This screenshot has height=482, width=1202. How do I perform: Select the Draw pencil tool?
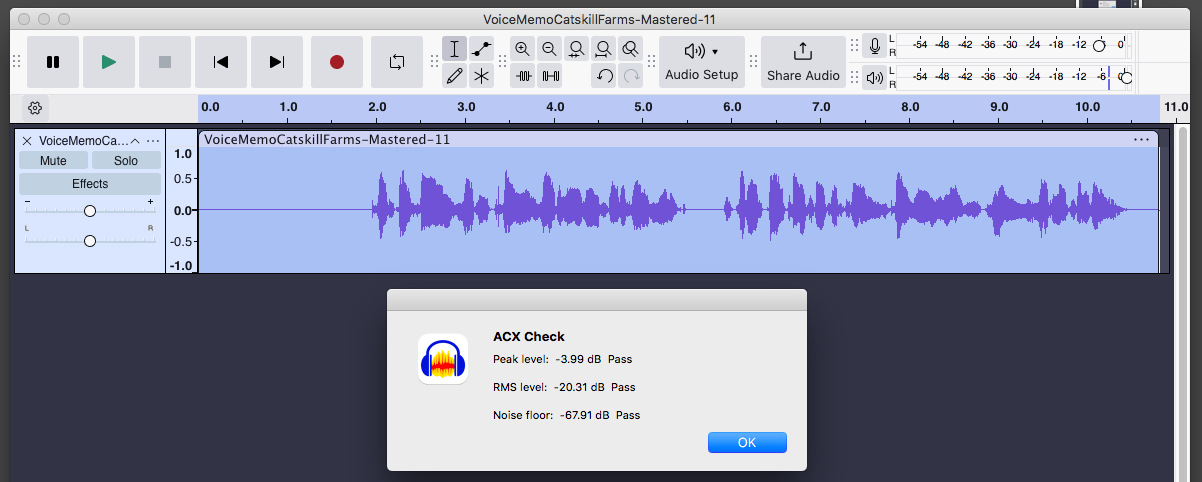[x=455, y=75]
